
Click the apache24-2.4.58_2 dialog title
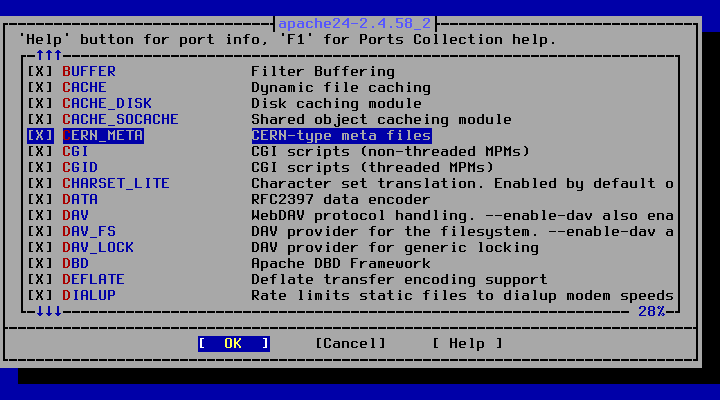click(355, 24)
